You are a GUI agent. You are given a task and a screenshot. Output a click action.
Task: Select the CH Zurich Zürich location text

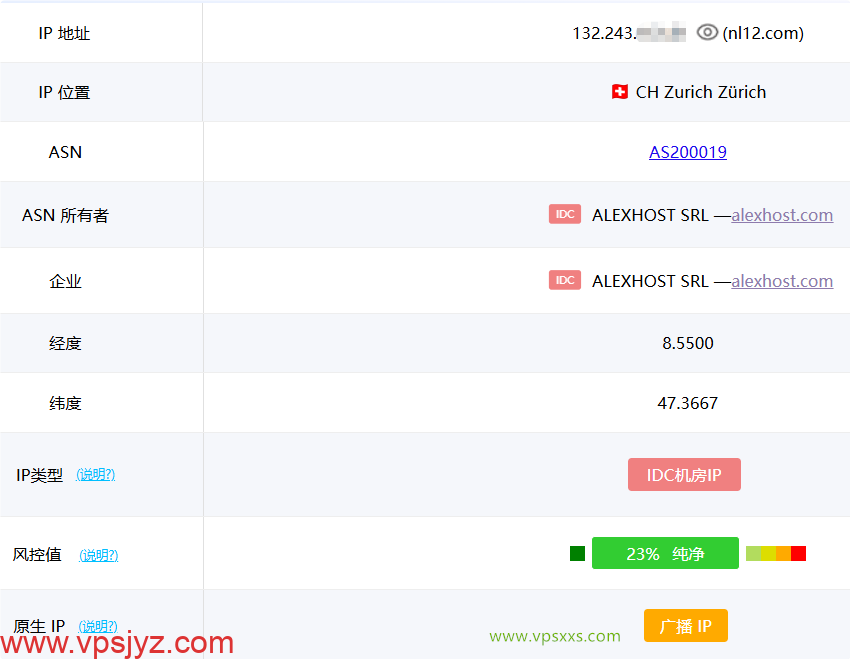(x=700, y=92)
